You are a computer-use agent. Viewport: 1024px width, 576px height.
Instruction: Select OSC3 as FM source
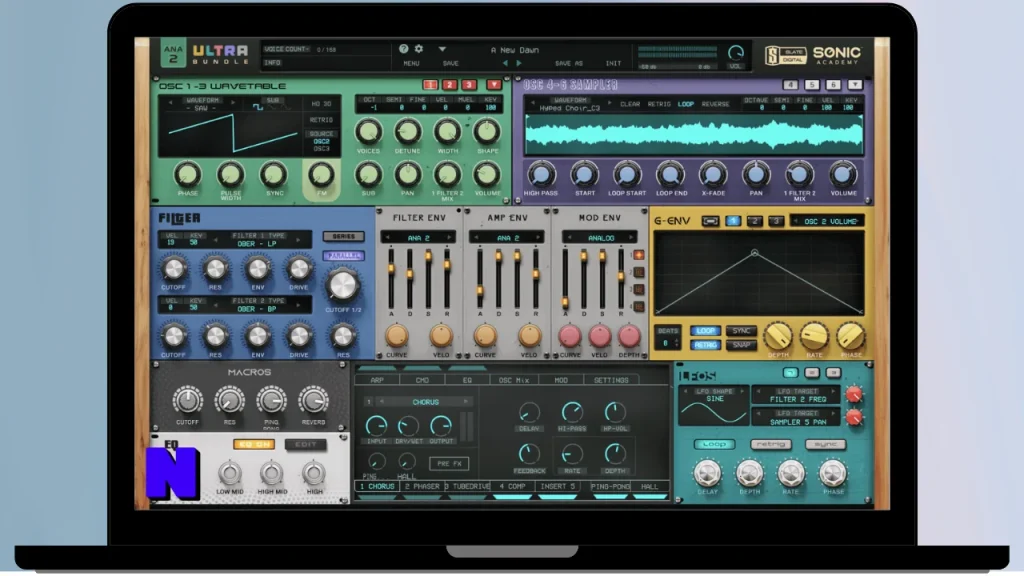321,149
